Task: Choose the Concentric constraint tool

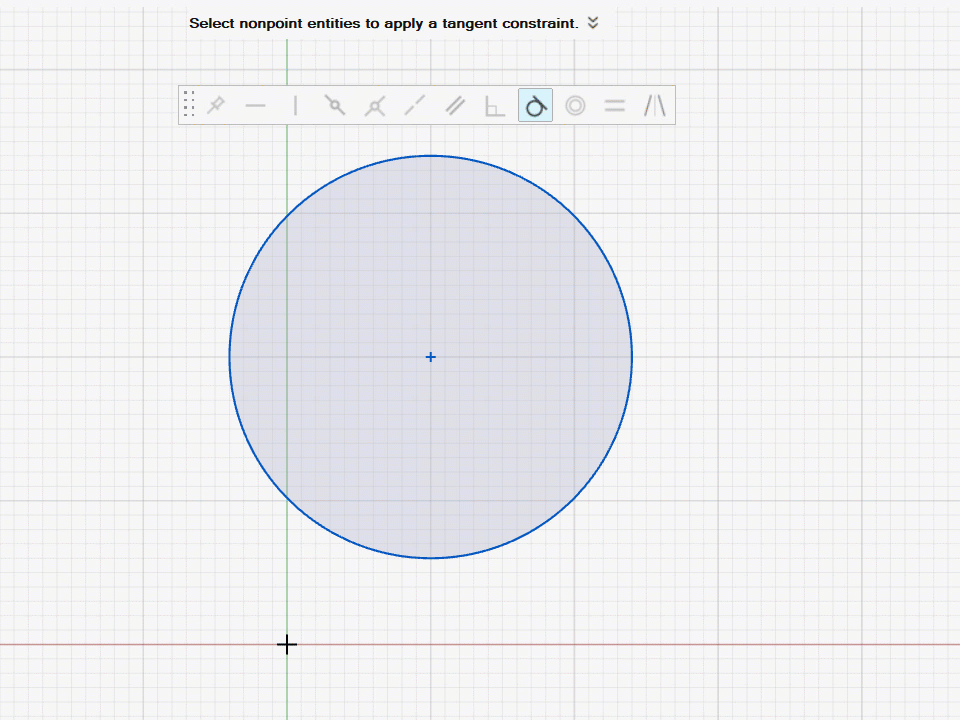Action: pyautogui.click(x=575, y=105)
